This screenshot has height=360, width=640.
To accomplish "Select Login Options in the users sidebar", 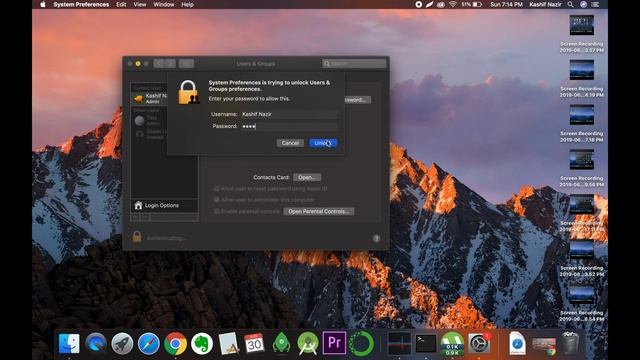I will coord(164,205).
